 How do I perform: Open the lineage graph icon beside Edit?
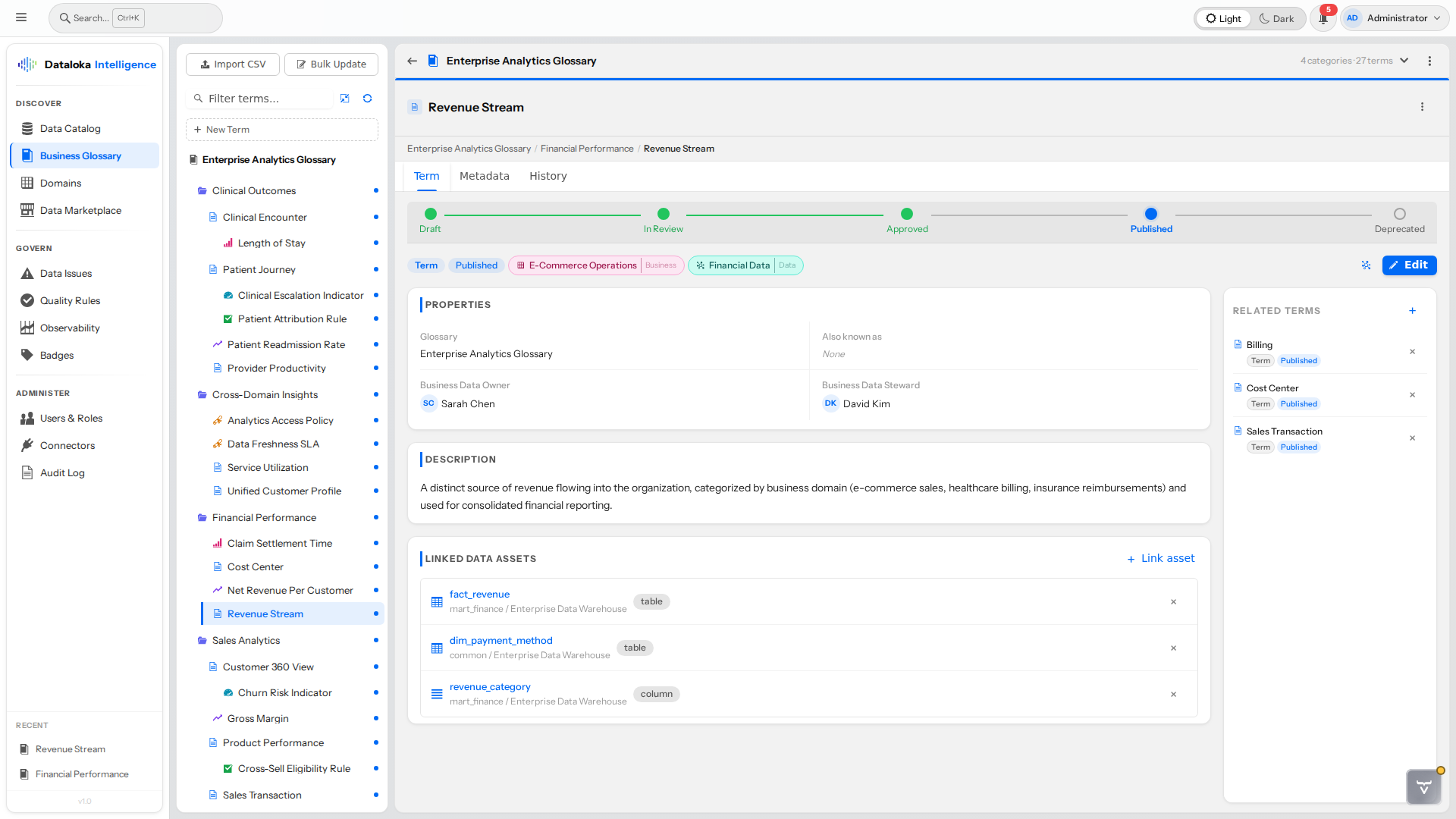pos(1366,265)
